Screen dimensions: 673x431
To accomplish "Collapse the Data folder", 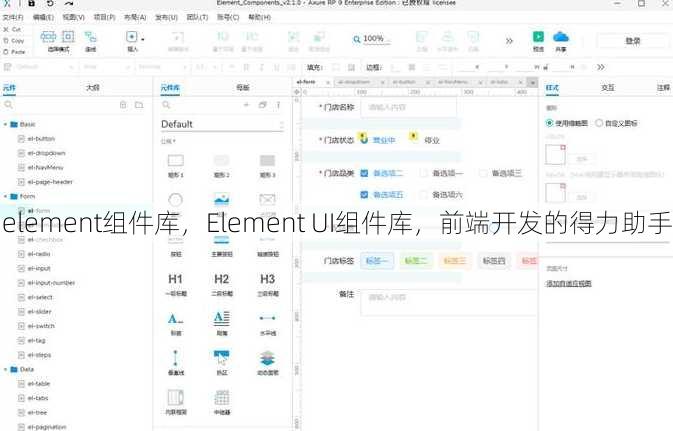I will 5,369.
